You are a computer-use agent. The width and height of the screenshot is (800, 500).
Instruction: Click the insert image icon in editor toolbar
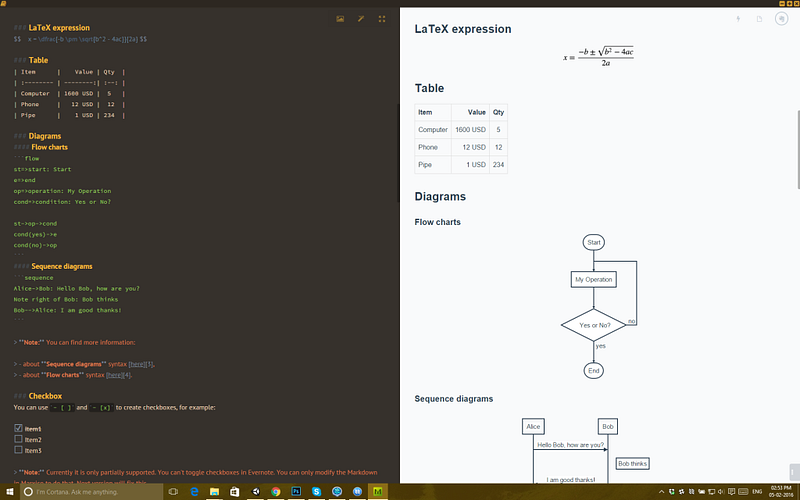click(340, 19)
